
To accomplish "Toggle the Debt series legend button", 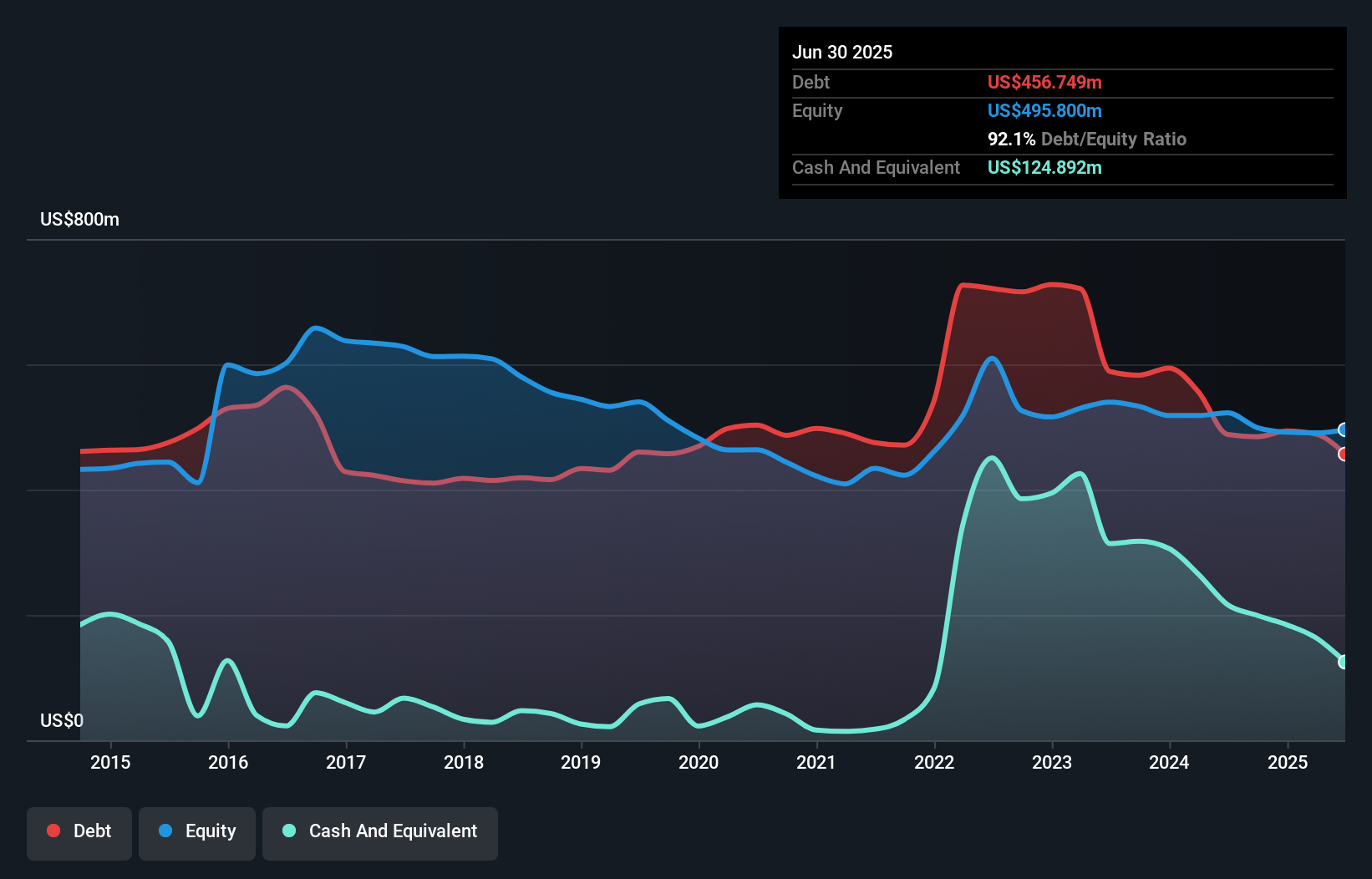I will (x=79, y=833).
